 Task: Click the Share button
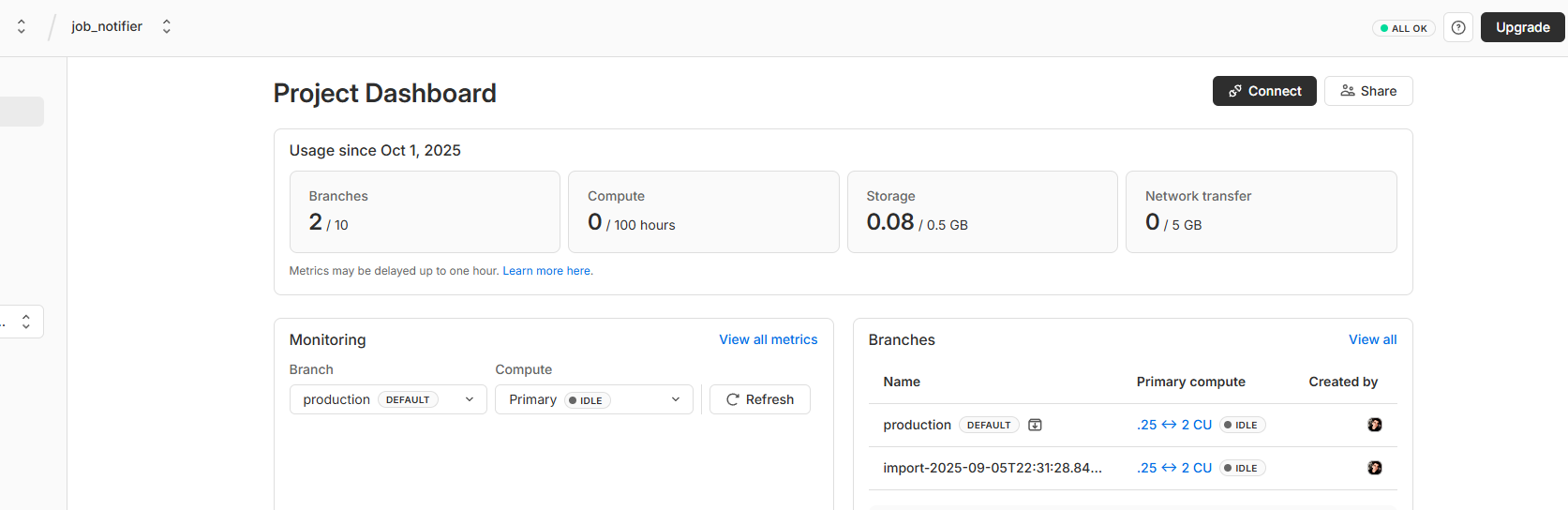coord(1367,91)
